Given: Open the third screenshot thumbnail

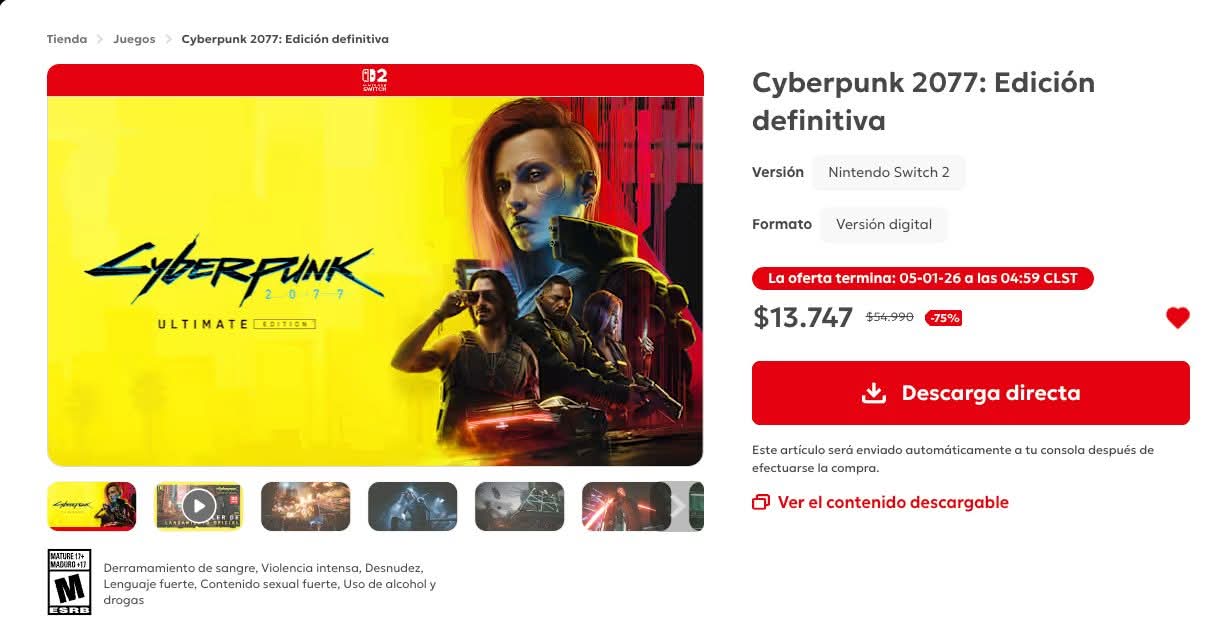Looking at the screenshot, I should (306, 506).
